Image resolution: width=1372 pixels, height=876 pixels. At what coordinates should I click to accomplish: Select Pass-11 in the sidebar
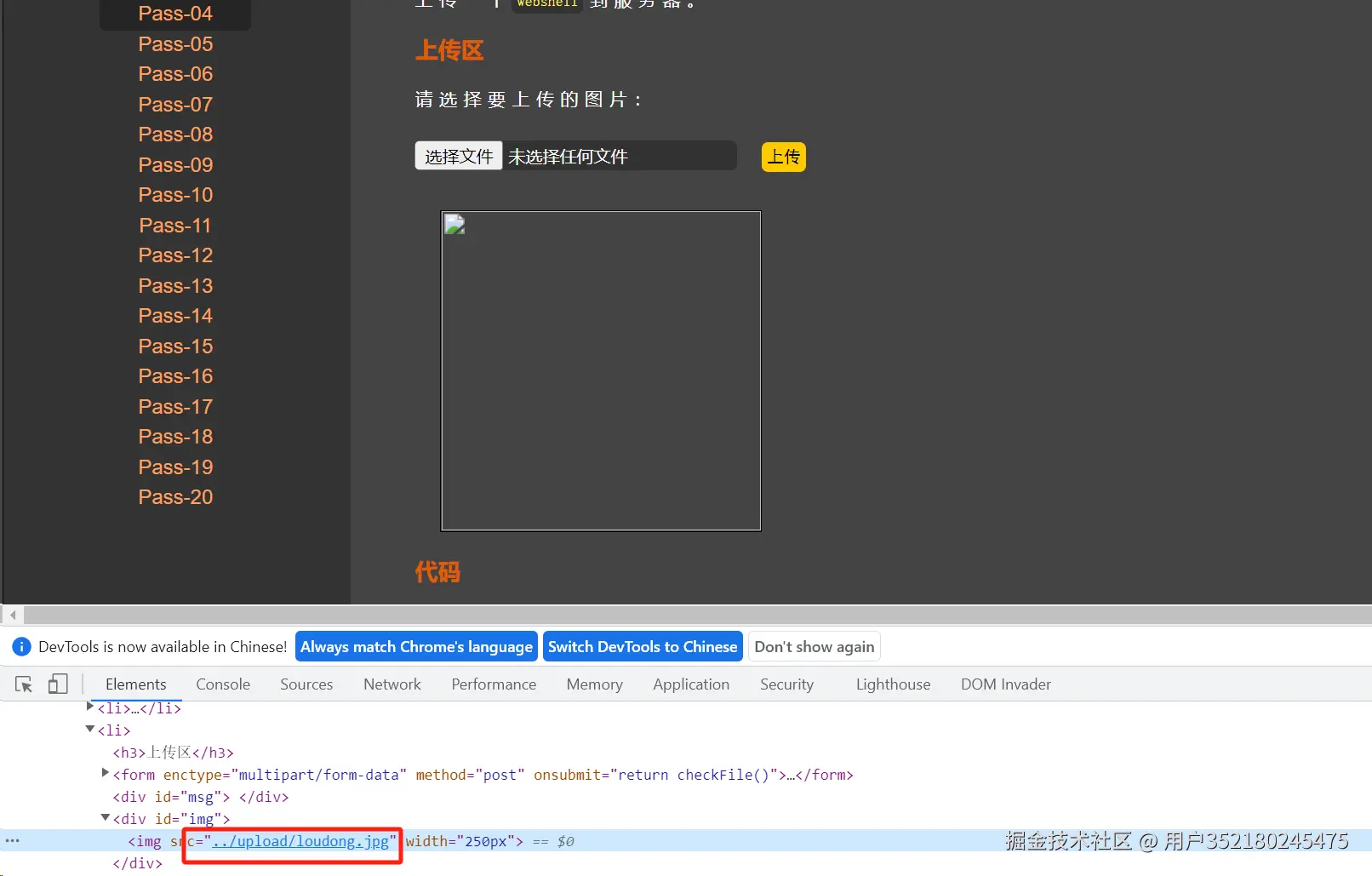tap(175, 226)
